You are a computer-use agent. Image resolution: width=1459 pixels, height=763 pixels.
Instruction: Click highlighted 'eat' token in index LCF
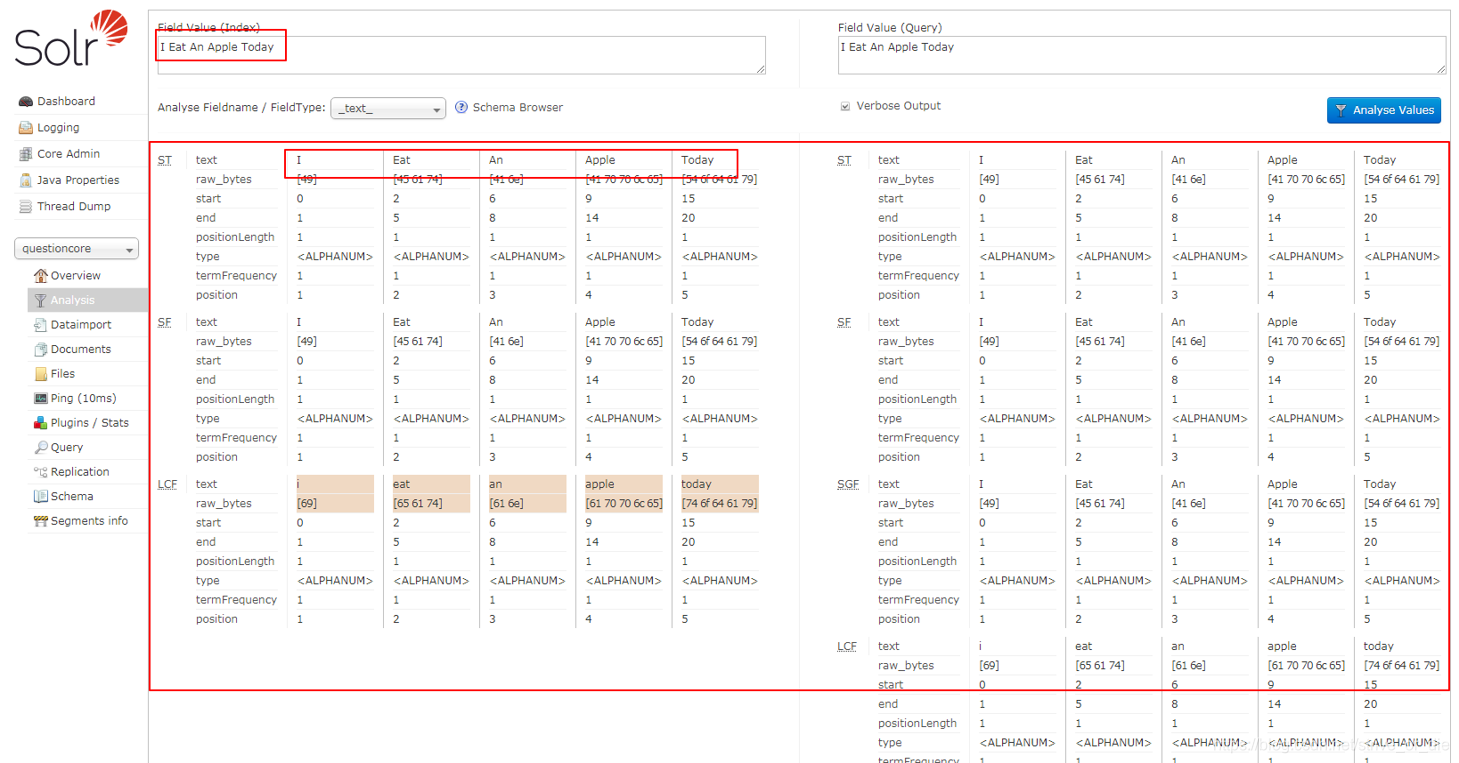coord(431,484)
